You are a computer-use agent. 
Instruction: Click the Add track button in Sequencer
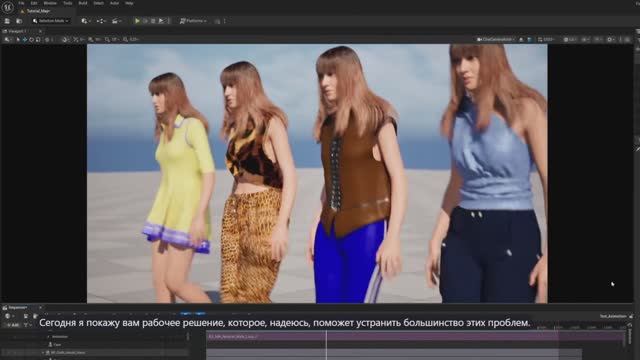(x=13, y=325)
